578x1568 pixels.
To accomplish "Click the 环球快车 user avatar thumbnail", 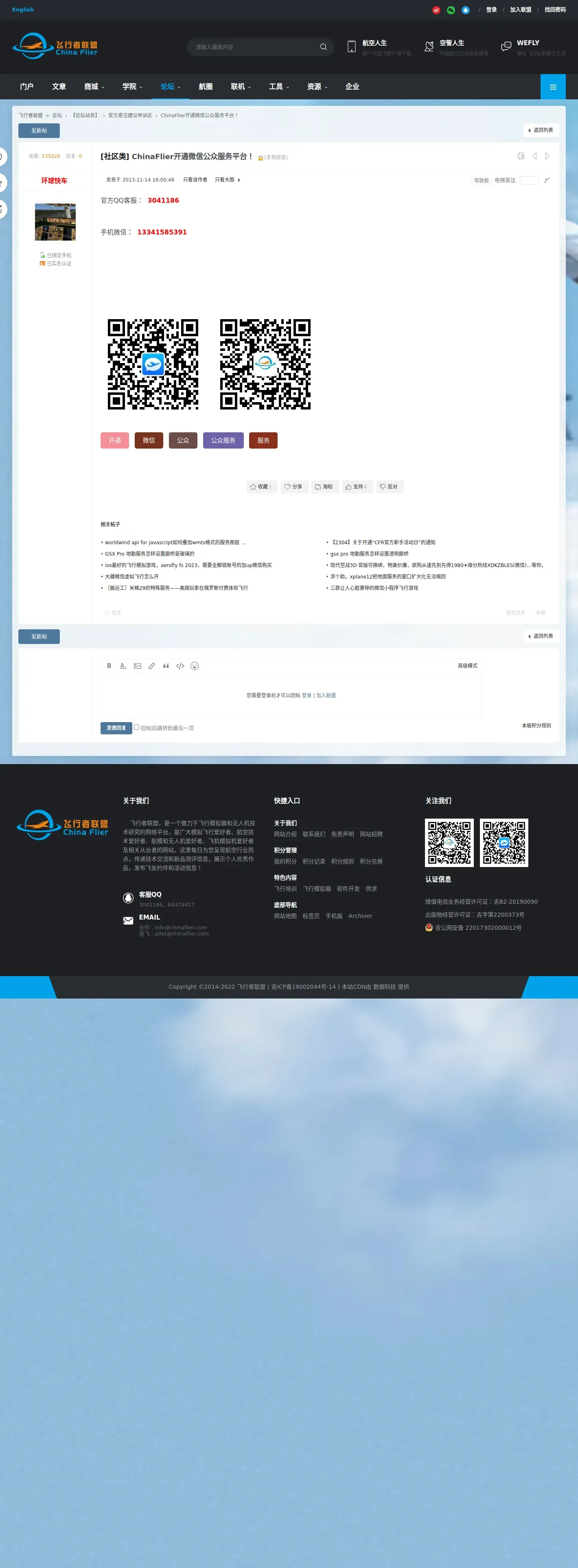I will pos(55,222).
